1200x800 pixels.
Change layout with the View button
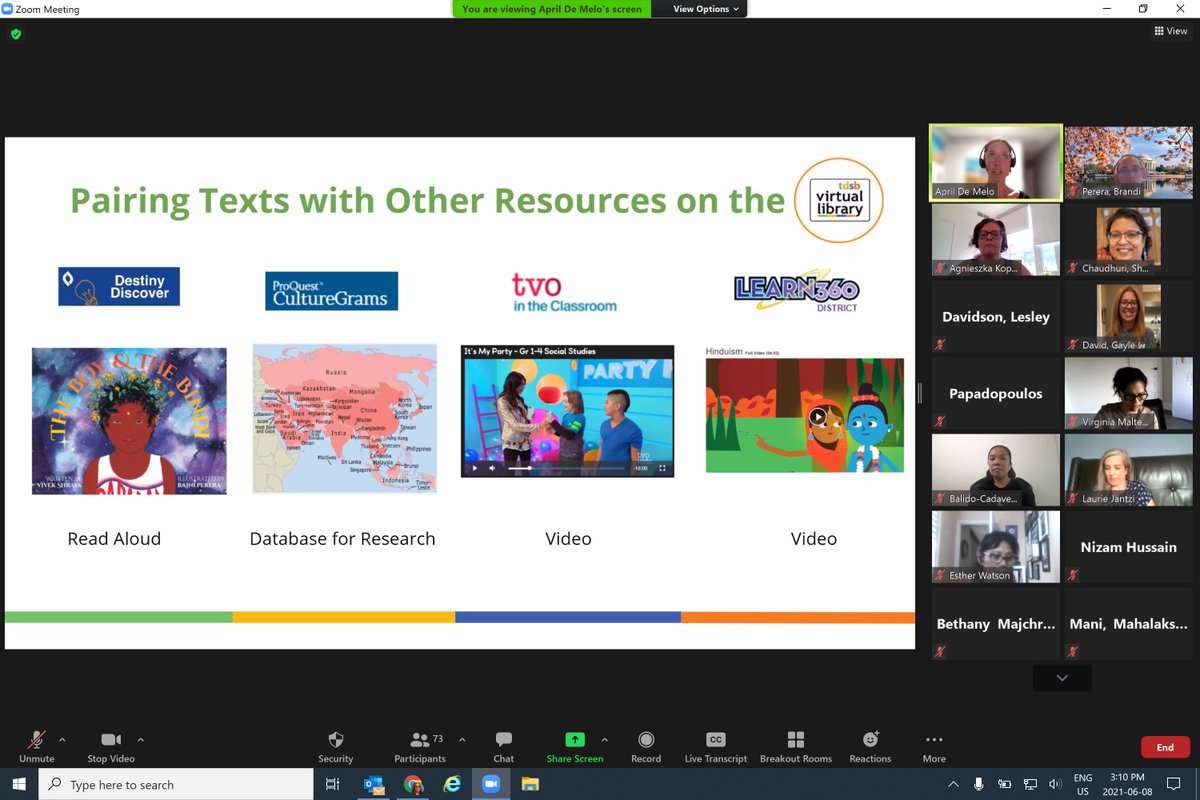(x=1170, y=31)
